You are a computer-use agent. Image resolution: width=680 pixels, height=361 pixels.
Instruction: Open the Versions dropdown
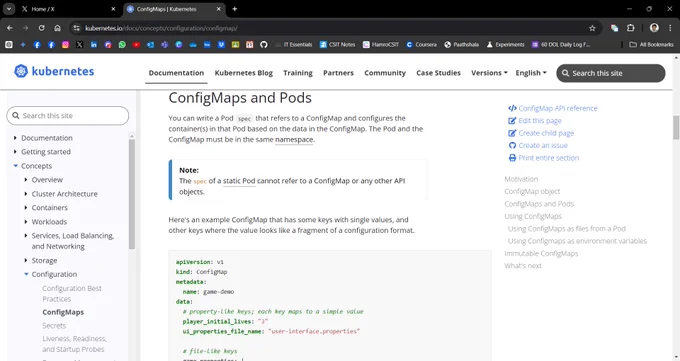pos(489,73)
